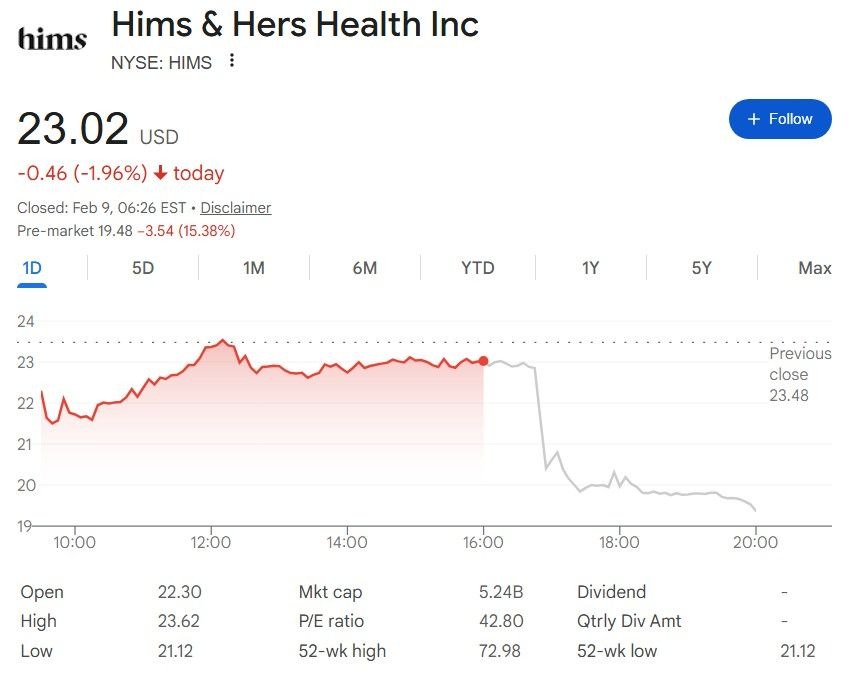Show the Max chart range
854x691 pixels.
pyautogui.click(x=814, y=268)
